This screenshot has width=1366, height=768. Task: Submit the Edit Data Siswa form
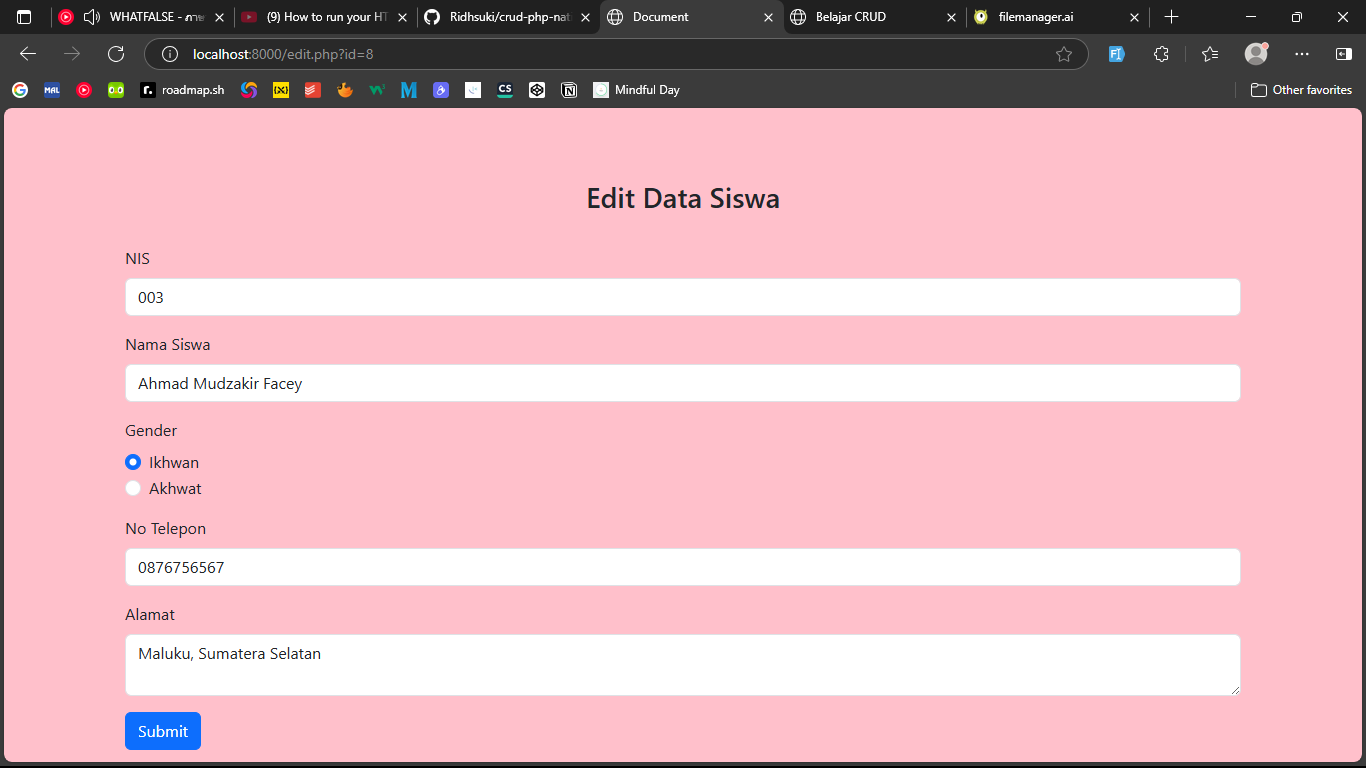coord(162,731)
